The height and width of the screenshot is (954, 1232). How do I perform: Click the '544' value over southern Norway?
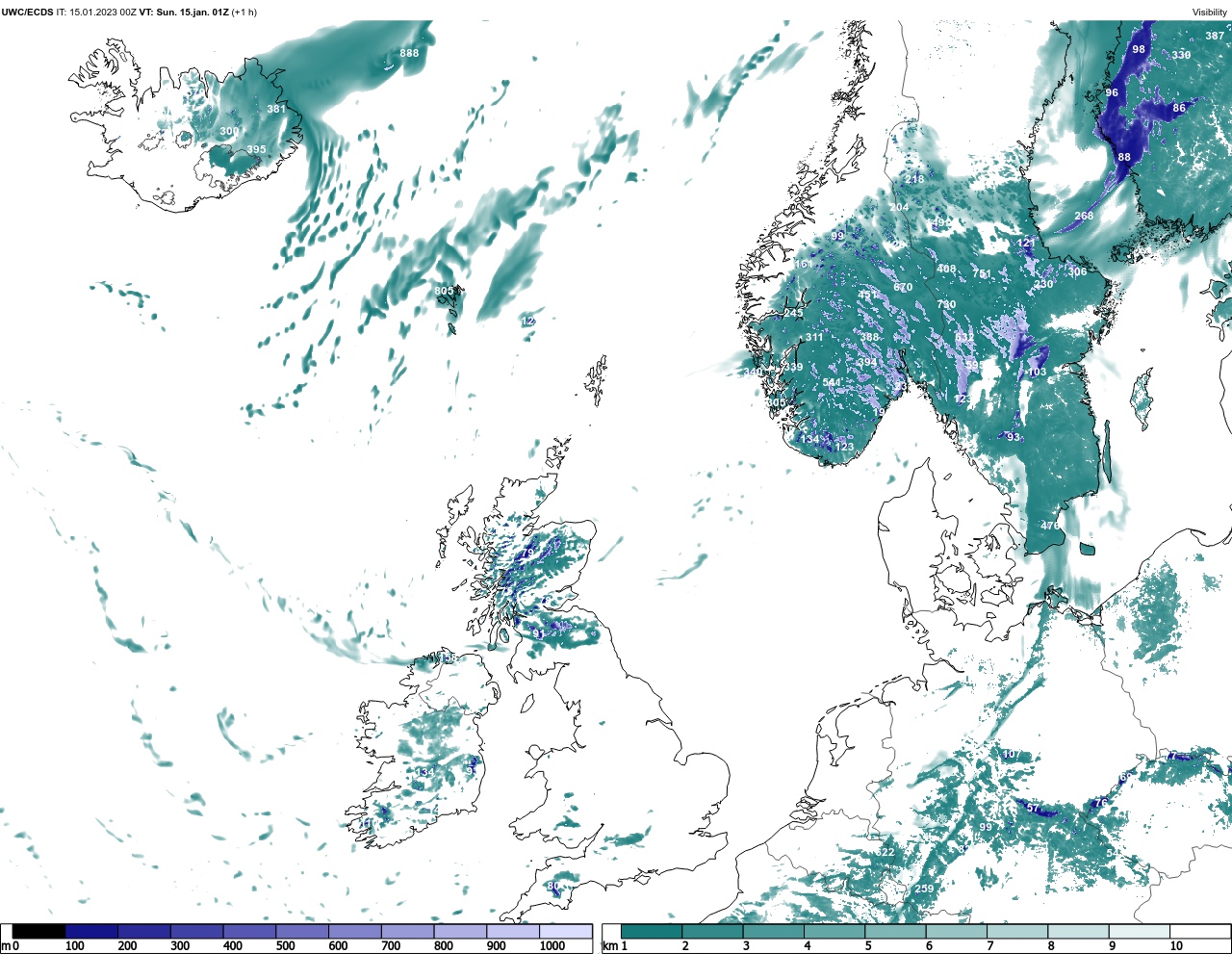coord(832,382)
